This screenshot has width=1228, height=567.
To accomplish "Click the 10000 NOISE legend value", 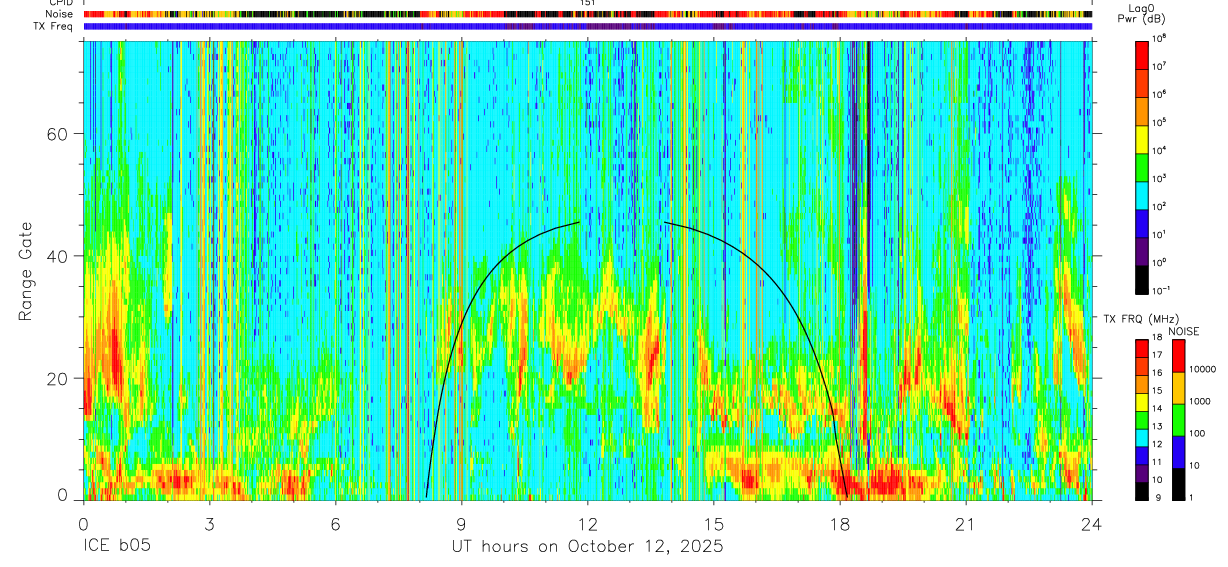I will [1202, 370].
